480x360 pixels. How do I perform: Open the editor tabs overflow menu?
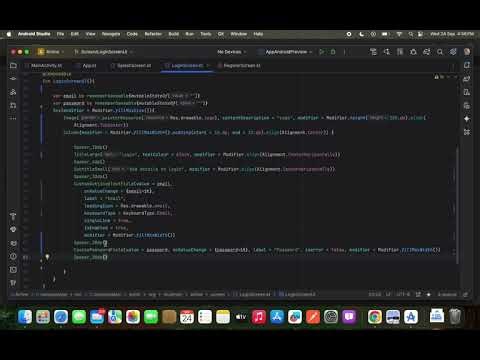(x=453, y=66)
